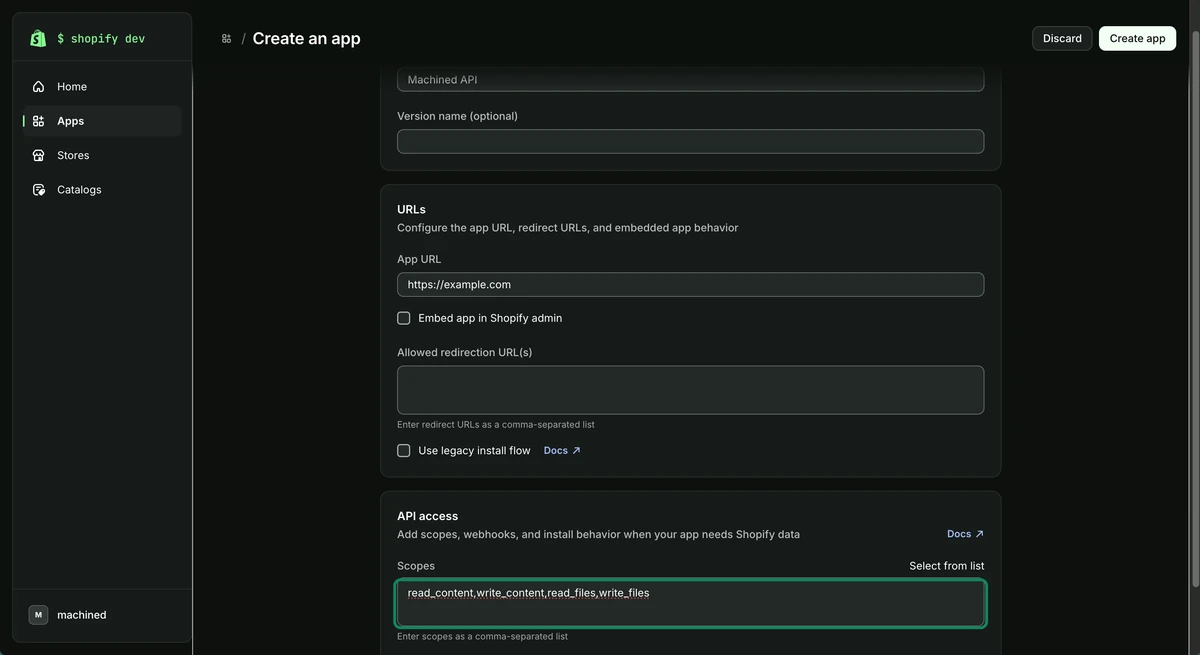Focus the Machined API name field

tap(690, 80)
